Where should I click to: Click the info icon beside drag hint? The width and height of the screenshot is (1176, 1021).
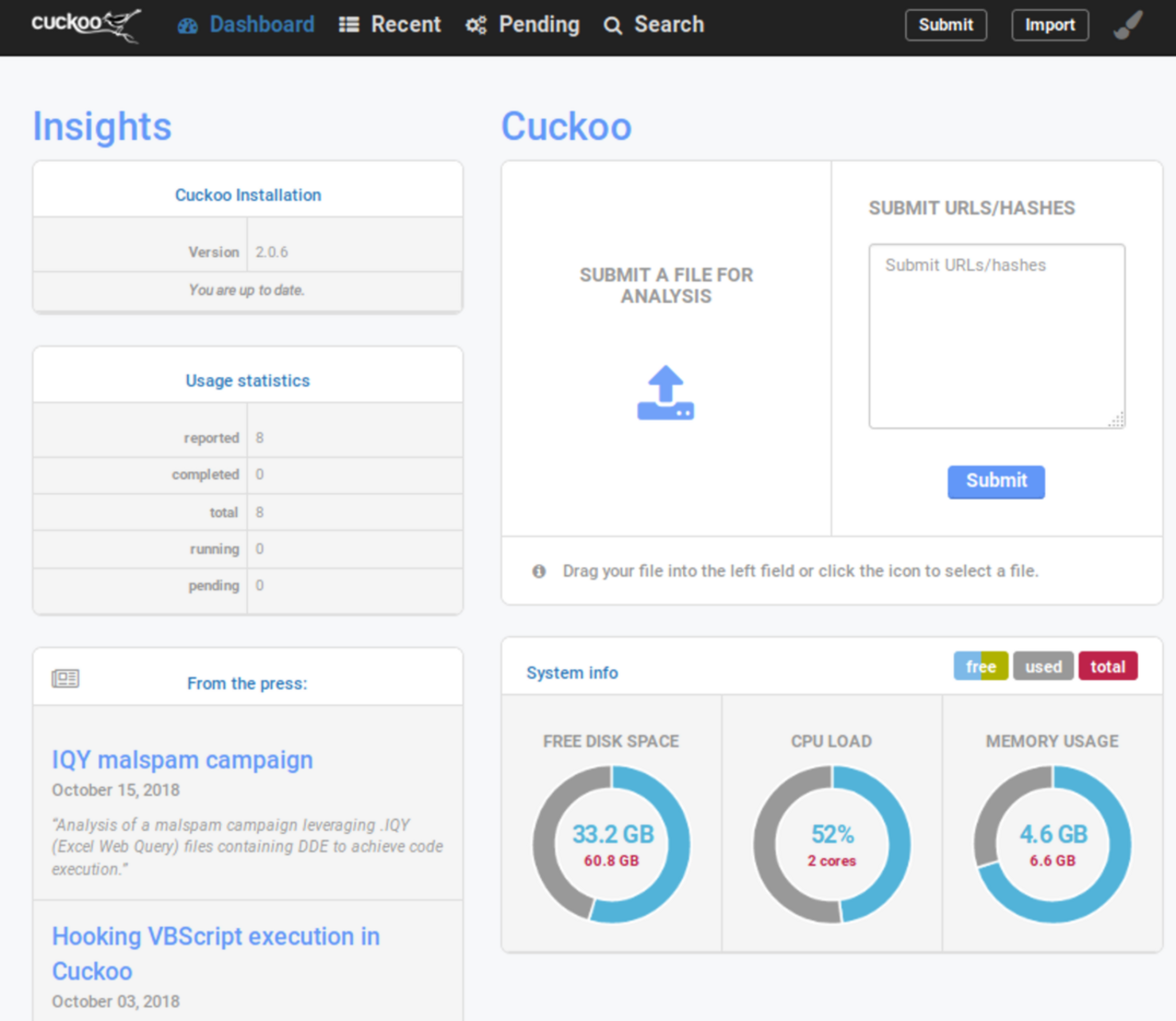(539, 572)
